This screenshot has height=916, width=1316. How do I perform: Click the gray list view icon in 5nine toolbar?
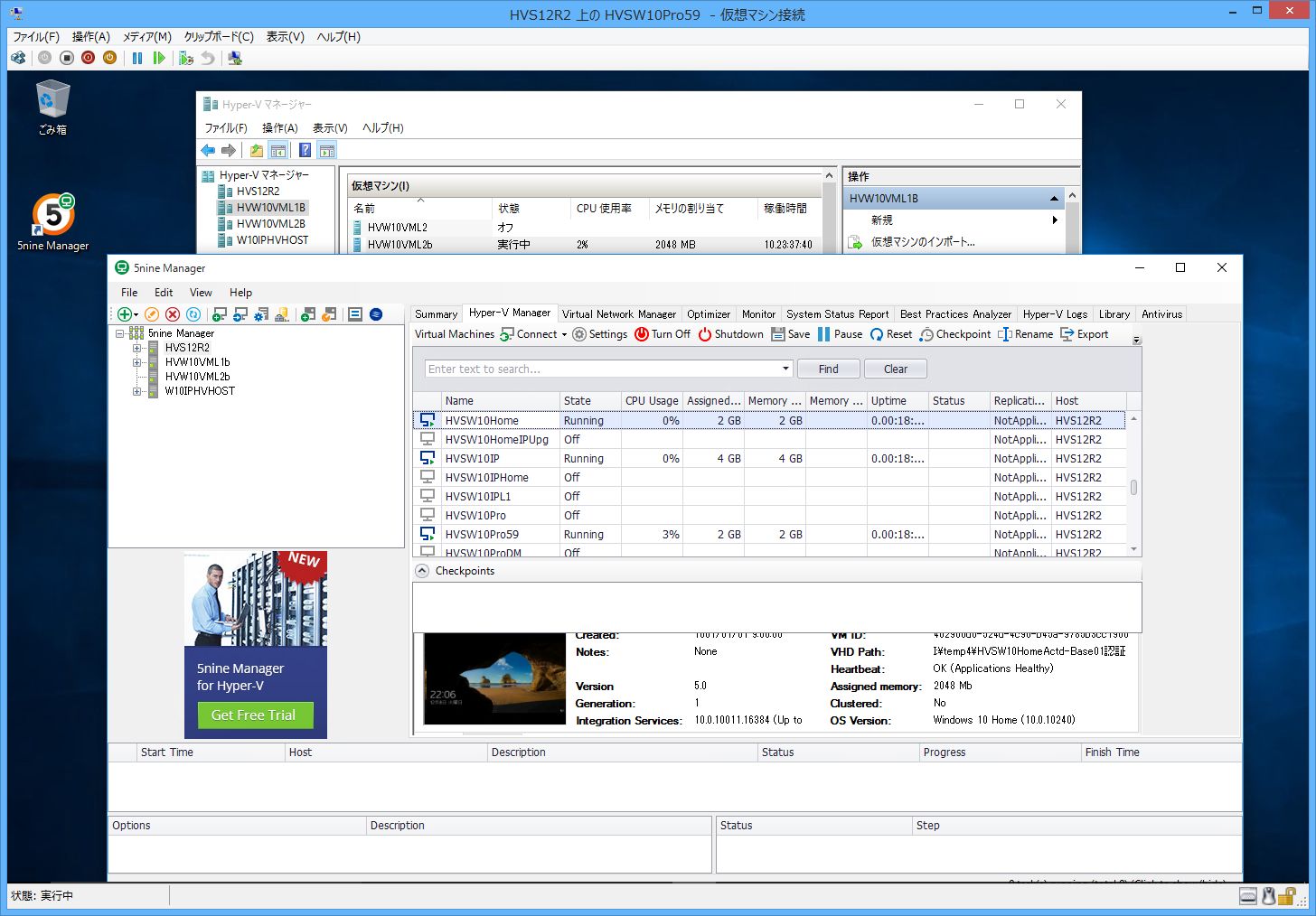355,314
